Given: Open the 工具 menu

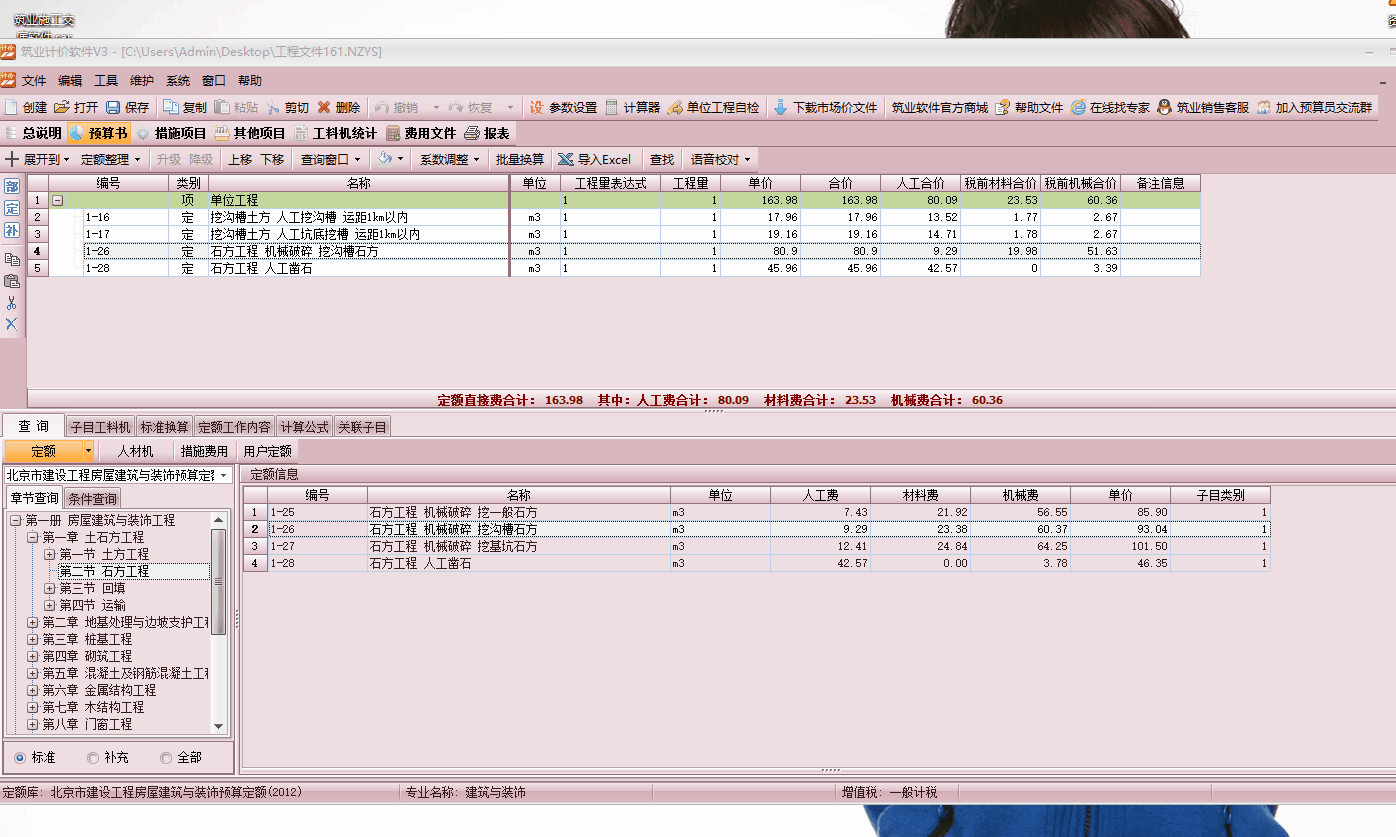Looking at the screenshot, I should 106,81.
